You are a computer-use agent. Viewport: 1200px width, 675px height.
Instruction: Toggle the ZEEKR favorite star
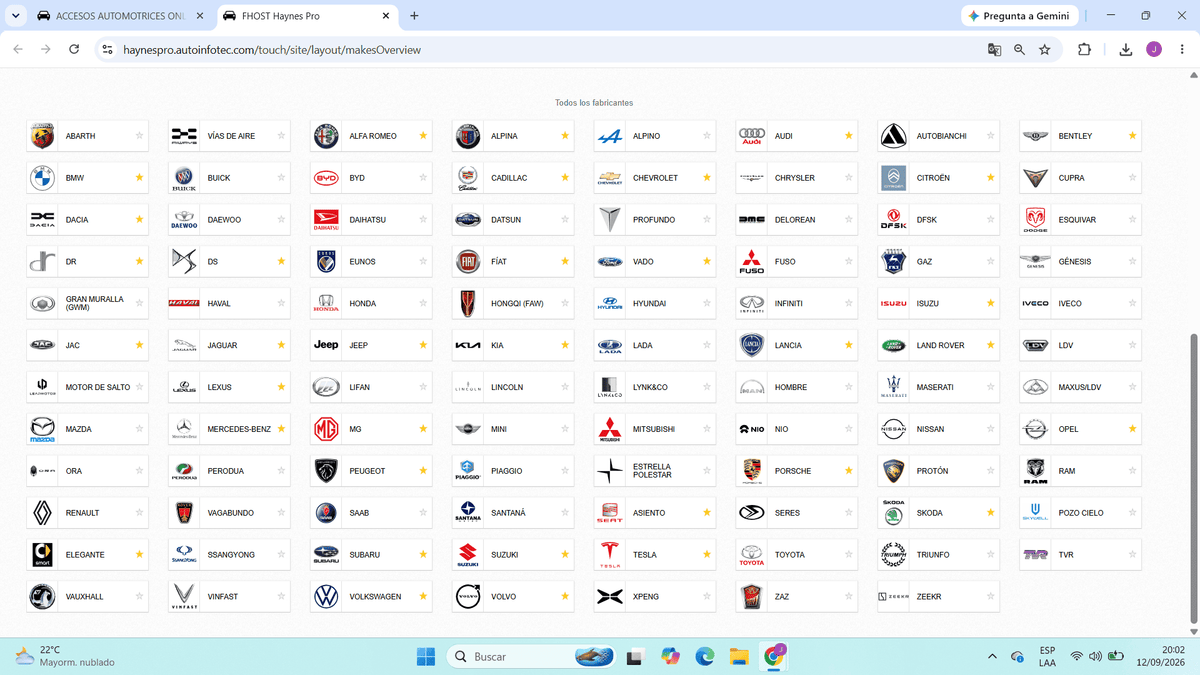click(991, 597)
